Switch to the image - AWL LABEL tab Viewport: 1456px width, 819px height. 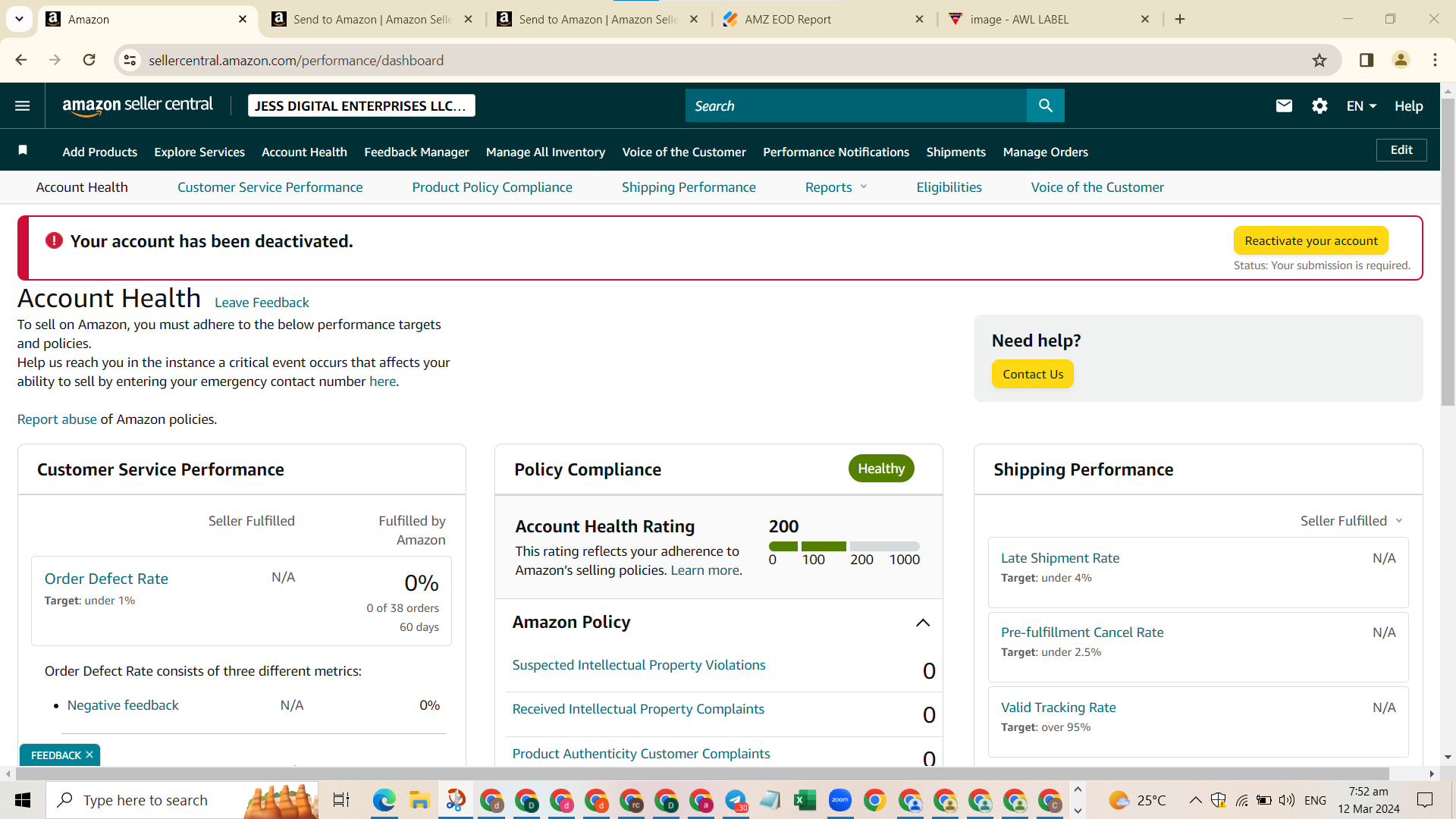tap(1050, 19)
